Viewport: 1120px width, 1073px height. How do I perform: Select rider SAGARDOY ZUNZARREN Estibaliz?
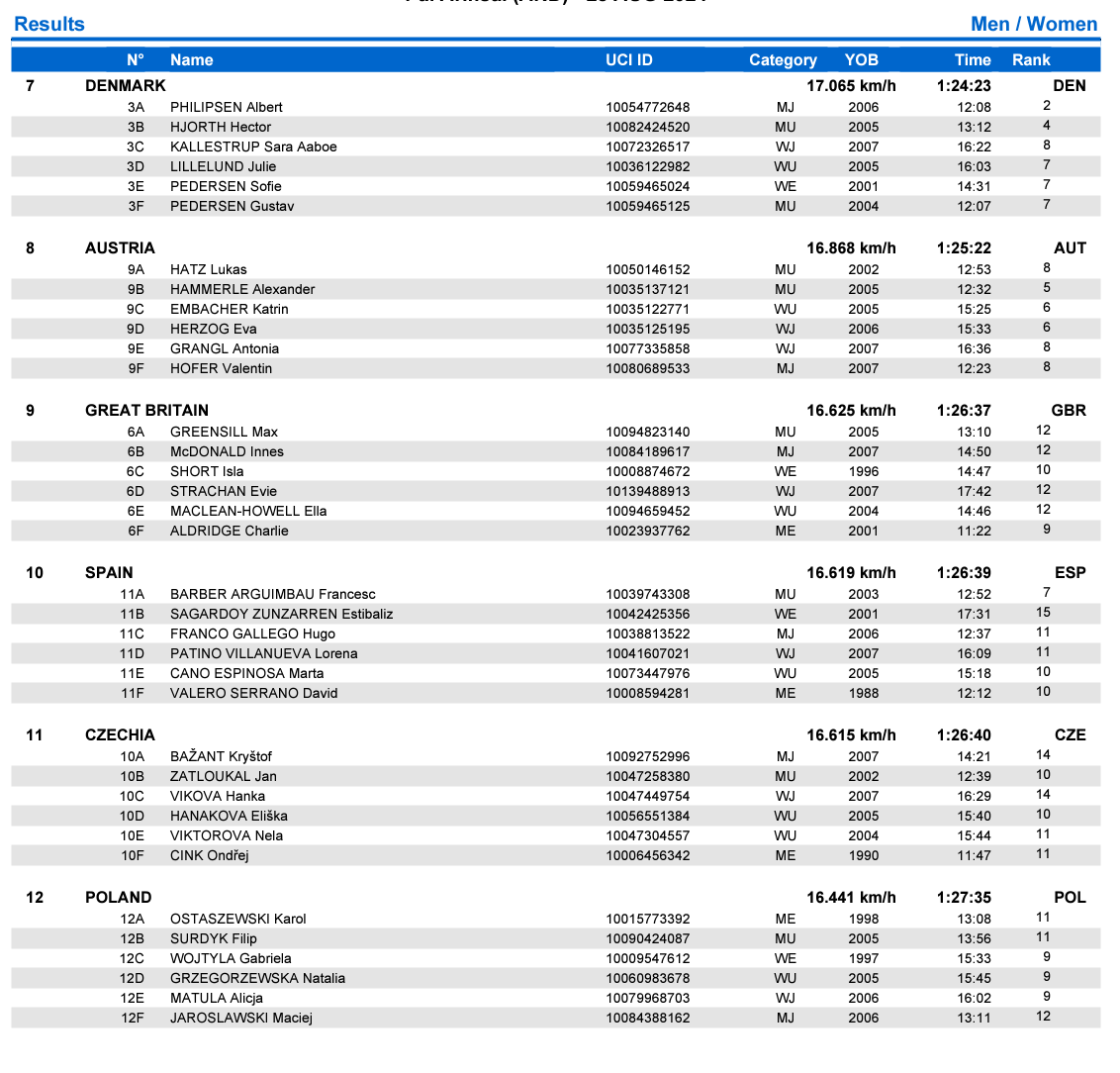(281, 615)
